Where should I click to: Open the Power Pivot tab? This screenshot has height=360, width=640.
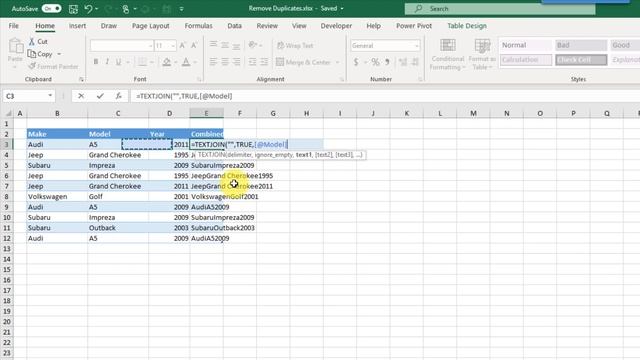[x=414, y=26]
